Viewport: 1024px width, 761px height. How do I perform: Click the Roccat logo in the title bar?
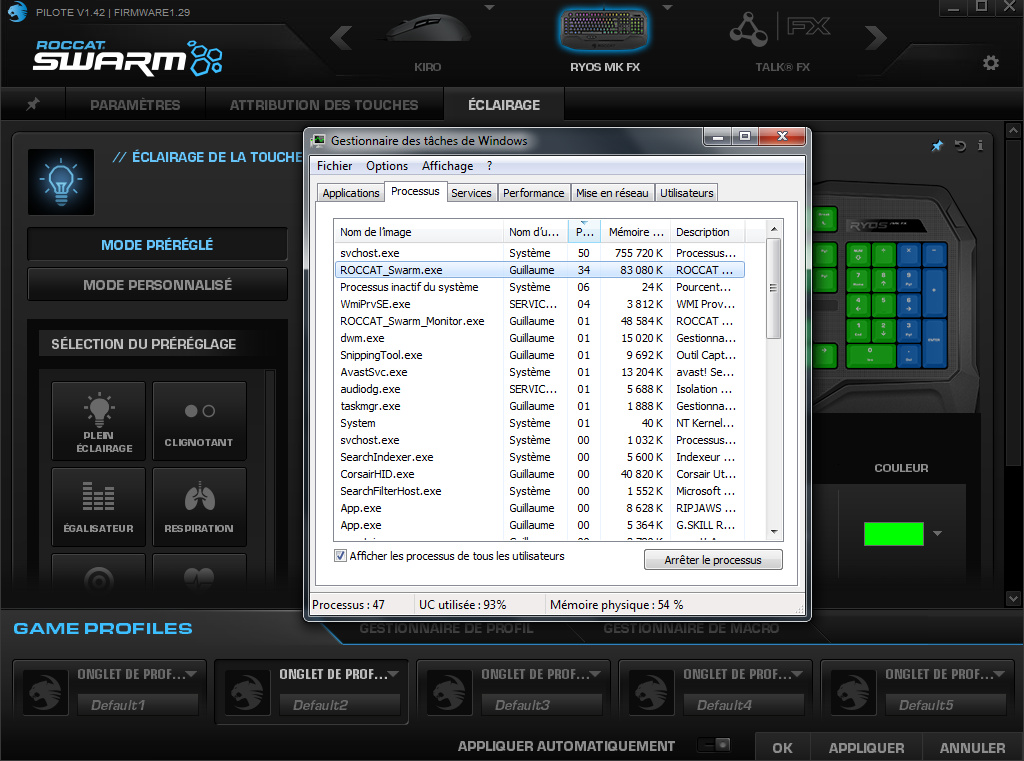click(x=16, y=12)
